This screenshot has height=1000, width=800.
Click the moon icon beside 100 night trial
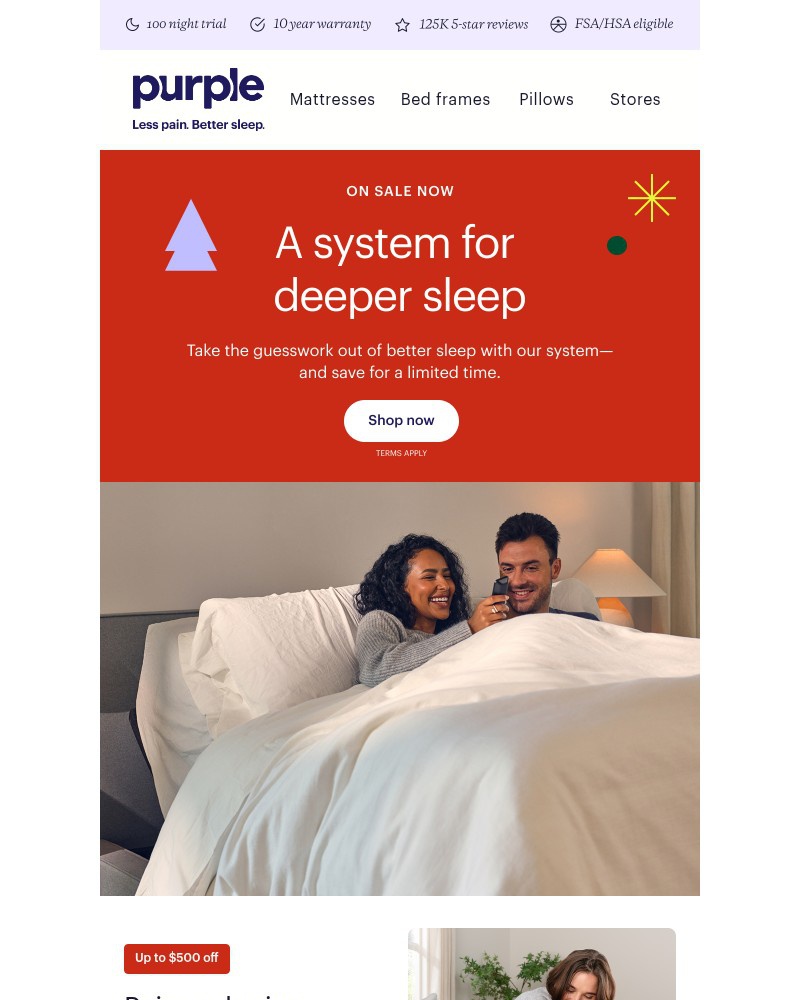pyautogui.click(x=132, y=25)
